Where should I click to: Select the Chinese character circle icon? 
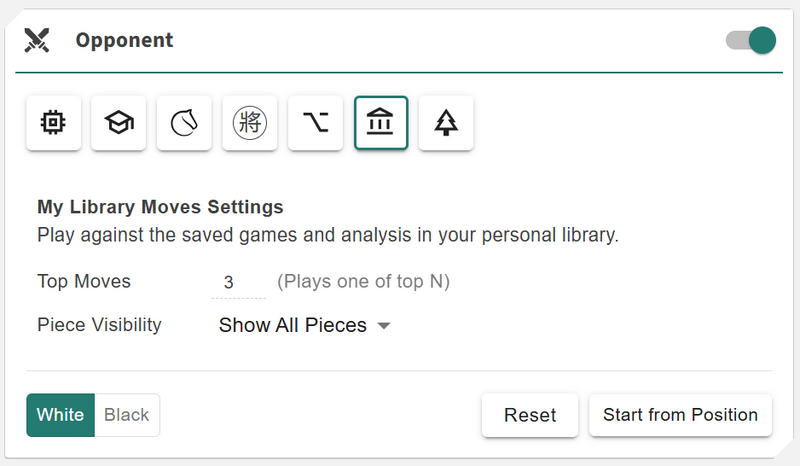click(250, 123)
